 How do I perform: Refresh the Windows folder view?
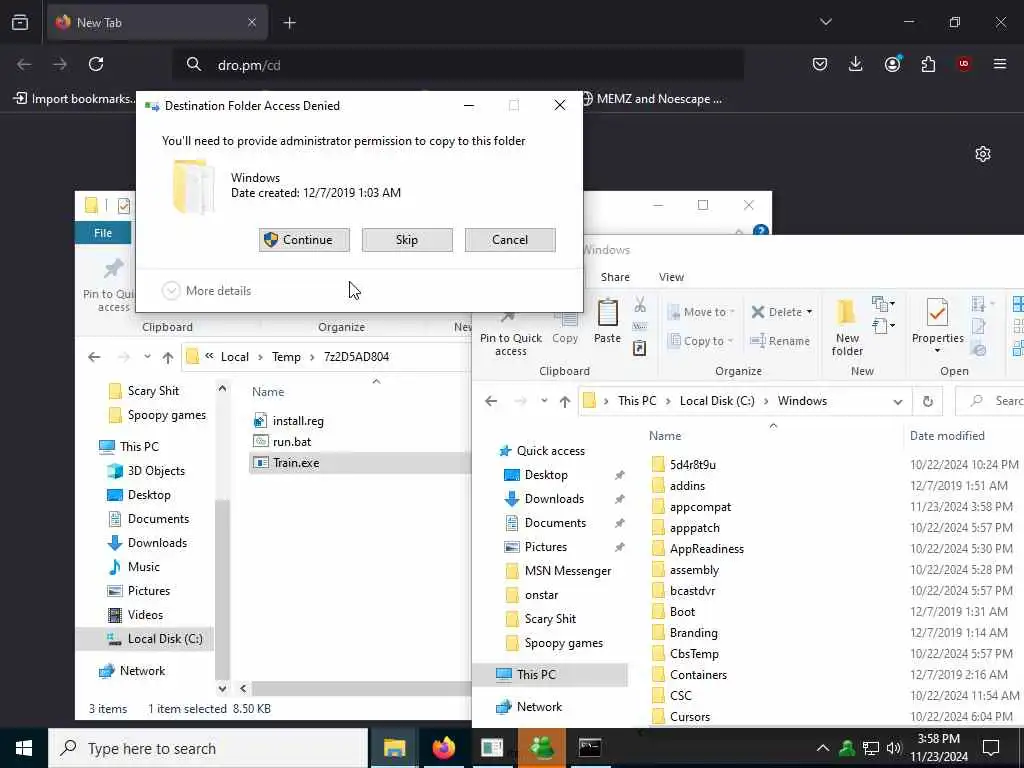928,402
